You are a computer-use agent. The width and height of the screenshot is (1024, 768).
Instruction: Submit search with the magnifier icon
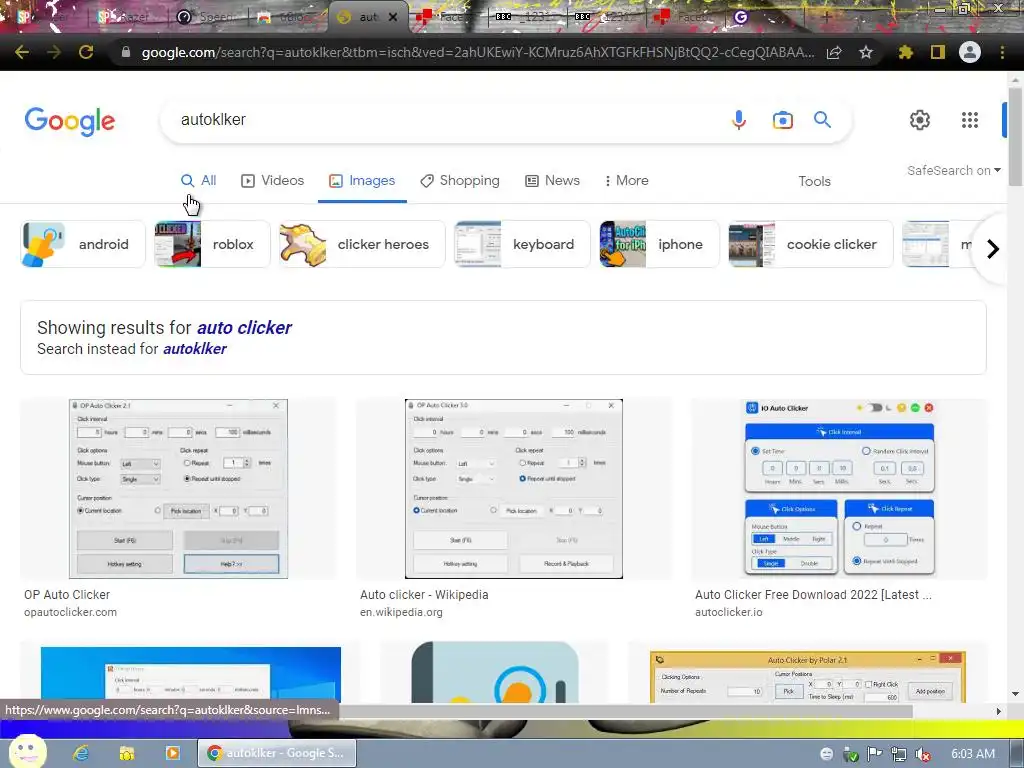pos(822,120)
